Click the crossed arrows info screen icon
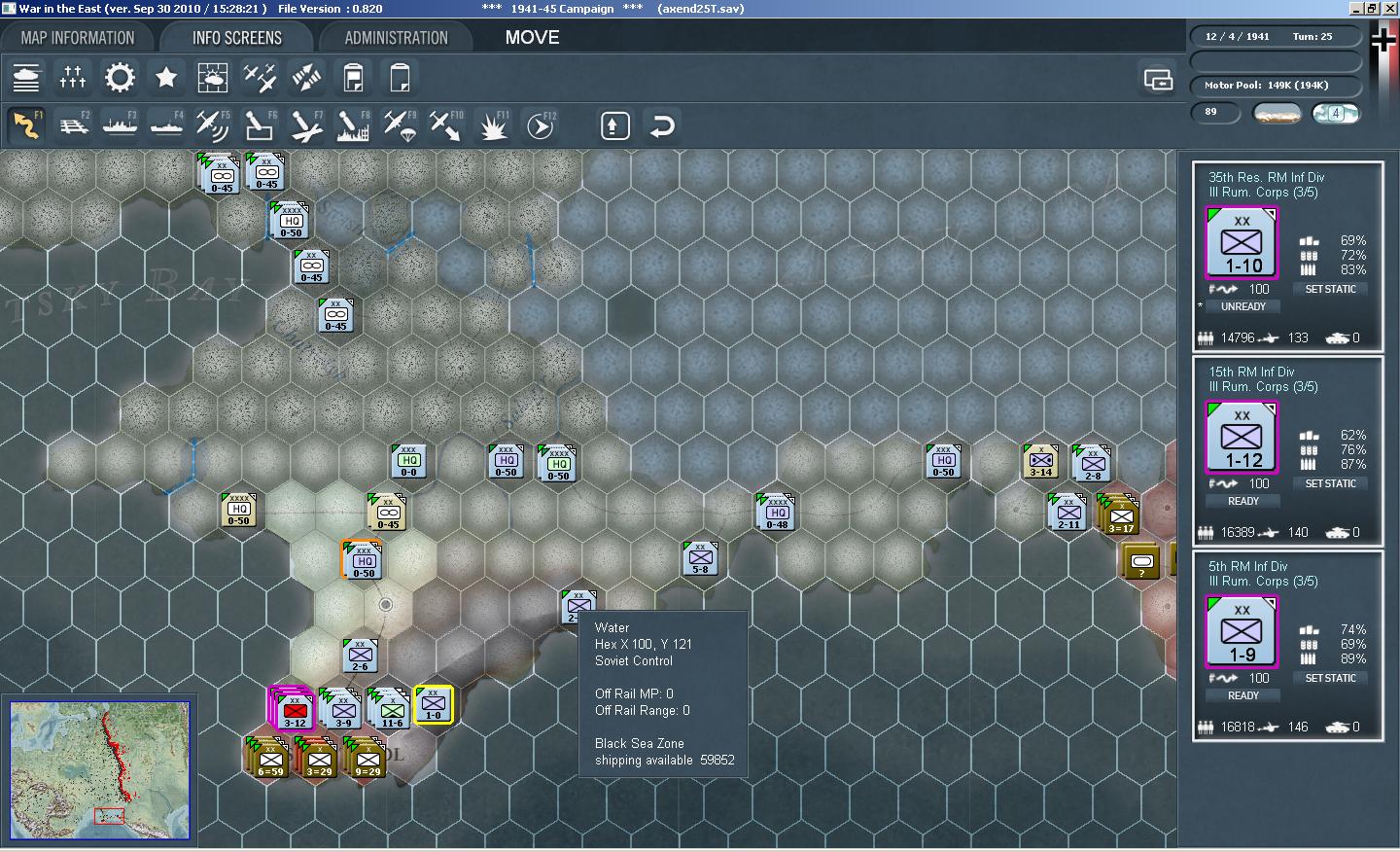The image size is (1400, 852). (x=306, y=78)
